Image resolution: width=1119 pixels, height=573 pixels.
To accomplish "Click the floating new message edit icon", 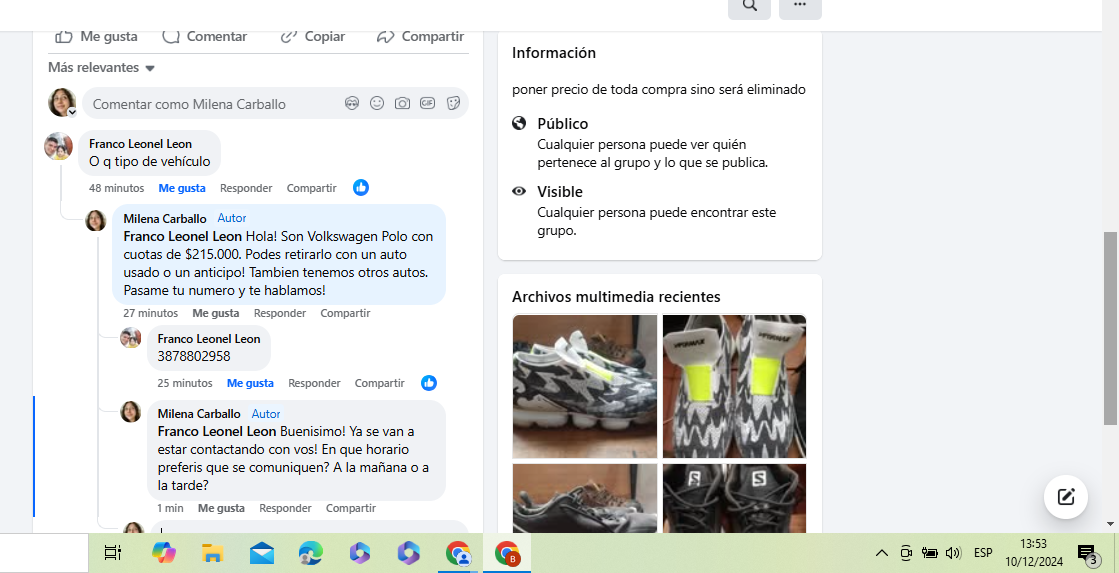I will [x=1065, y=497].
